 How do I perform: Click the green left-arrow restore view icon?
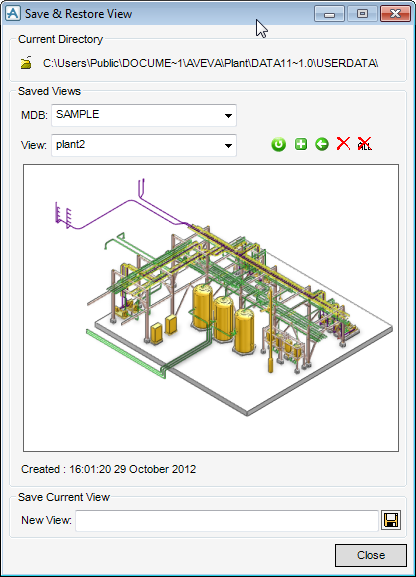pos(322,144)
